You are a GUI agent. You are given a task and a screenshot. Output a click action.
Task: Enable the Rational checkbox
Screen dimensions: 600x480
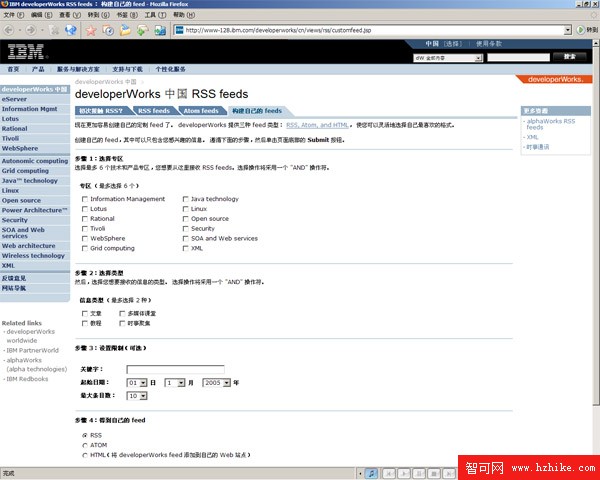85,219
